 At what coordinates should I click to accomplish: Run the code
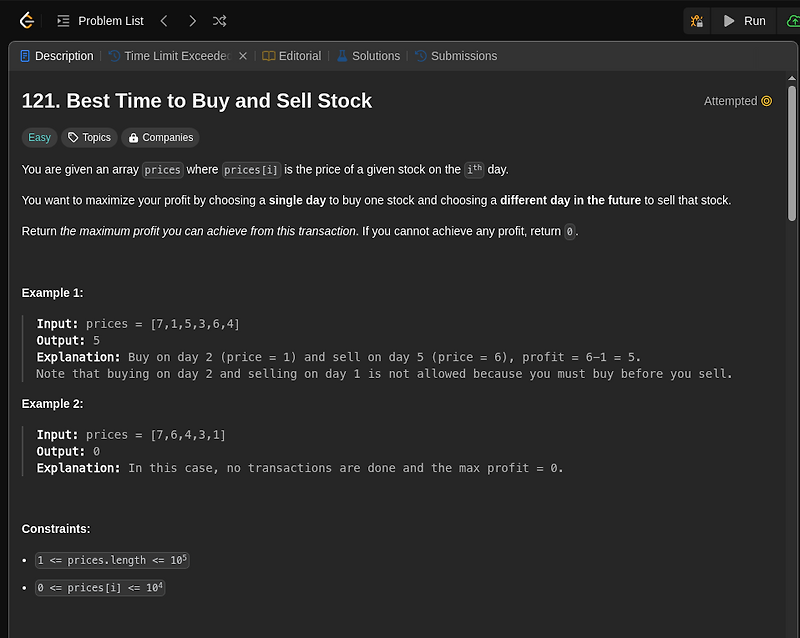745,21
